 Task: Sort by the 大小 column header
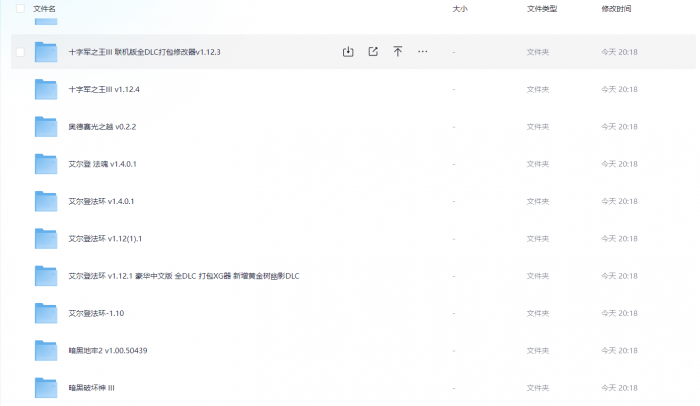click(x=459, y=8)
